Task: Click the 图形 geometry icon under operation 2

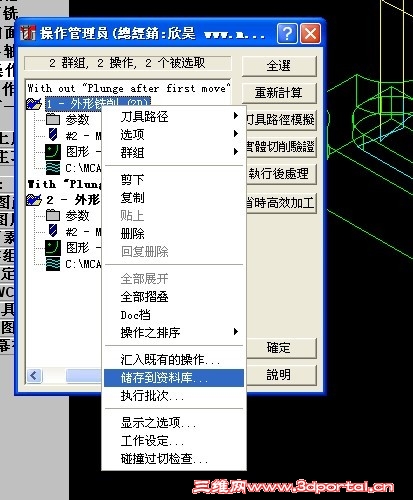Action: point(53,248)
